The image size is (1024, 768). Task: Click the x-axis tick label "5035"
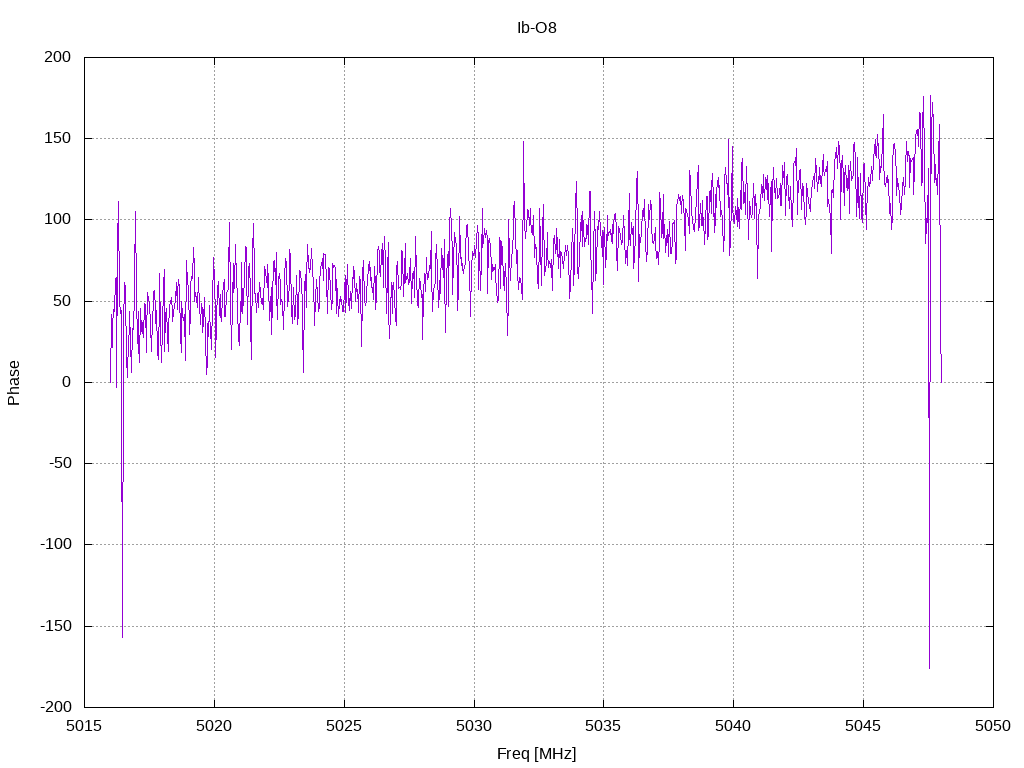[x=603, y=726]
